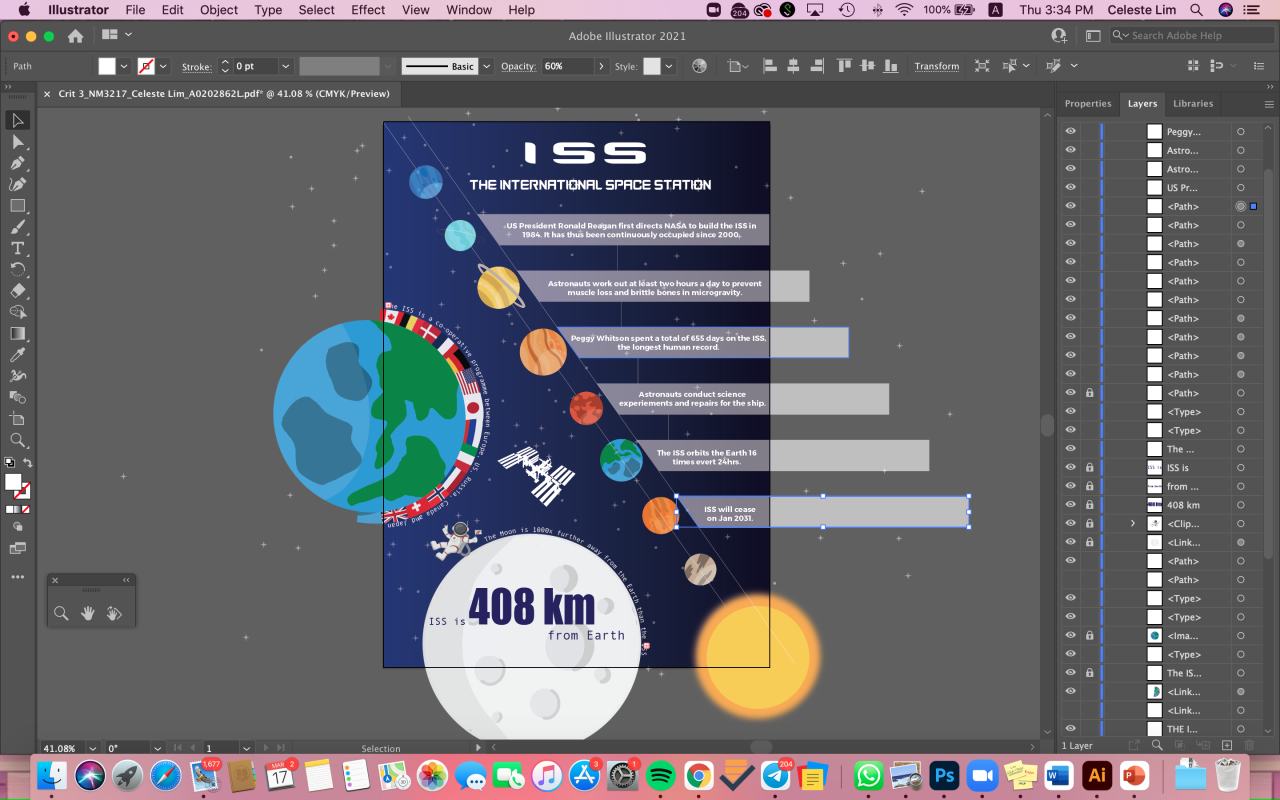Open Edit Toolbar three dots

[18, 577]
